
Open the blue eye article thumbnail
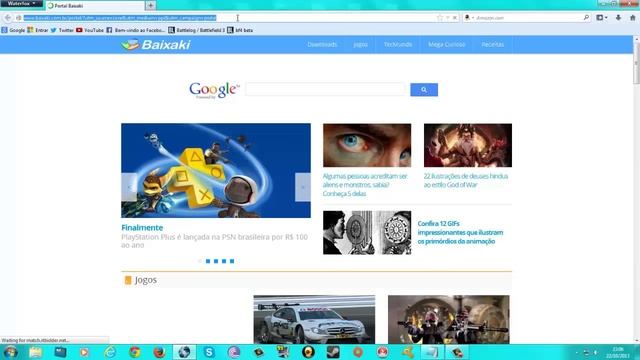(x=367, y=145)
